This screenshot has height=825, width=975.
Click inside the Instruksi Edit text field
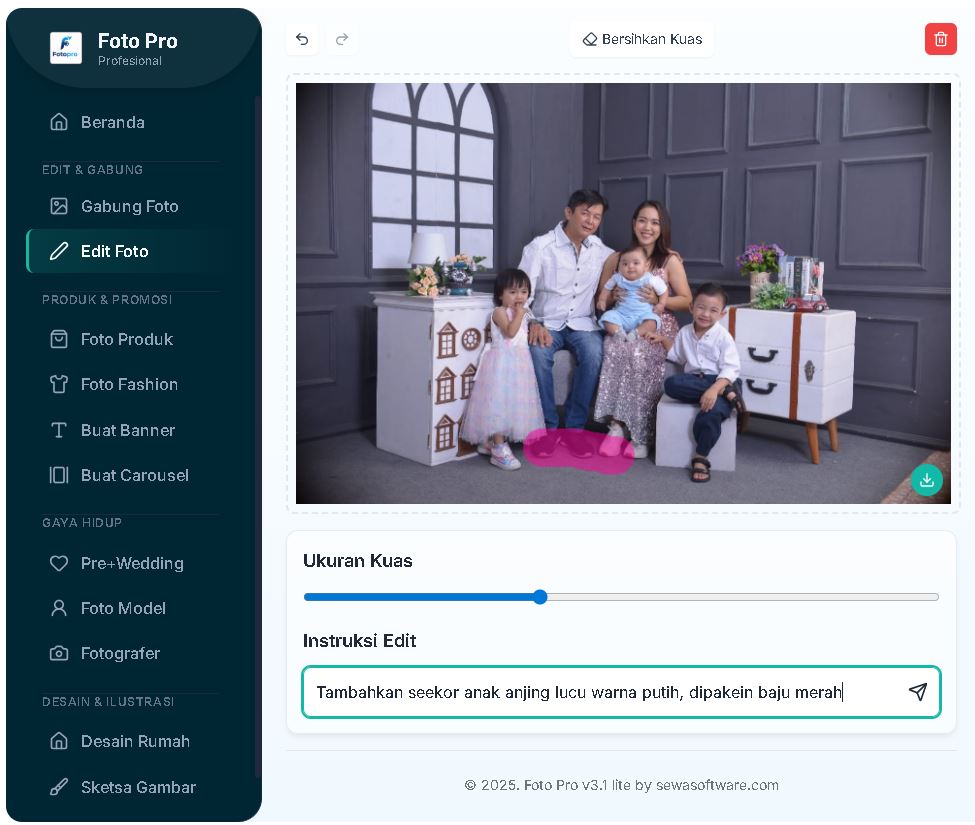(600, 692)
